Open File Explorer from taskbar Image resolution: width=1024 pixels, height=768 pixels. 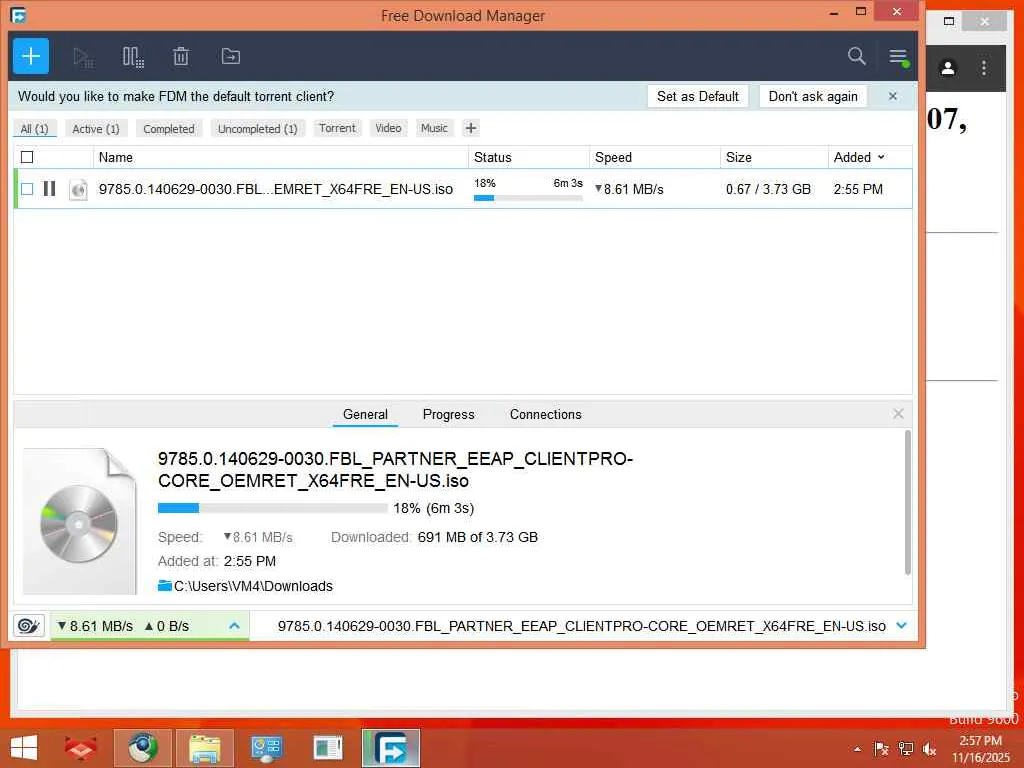coord(204,748)
